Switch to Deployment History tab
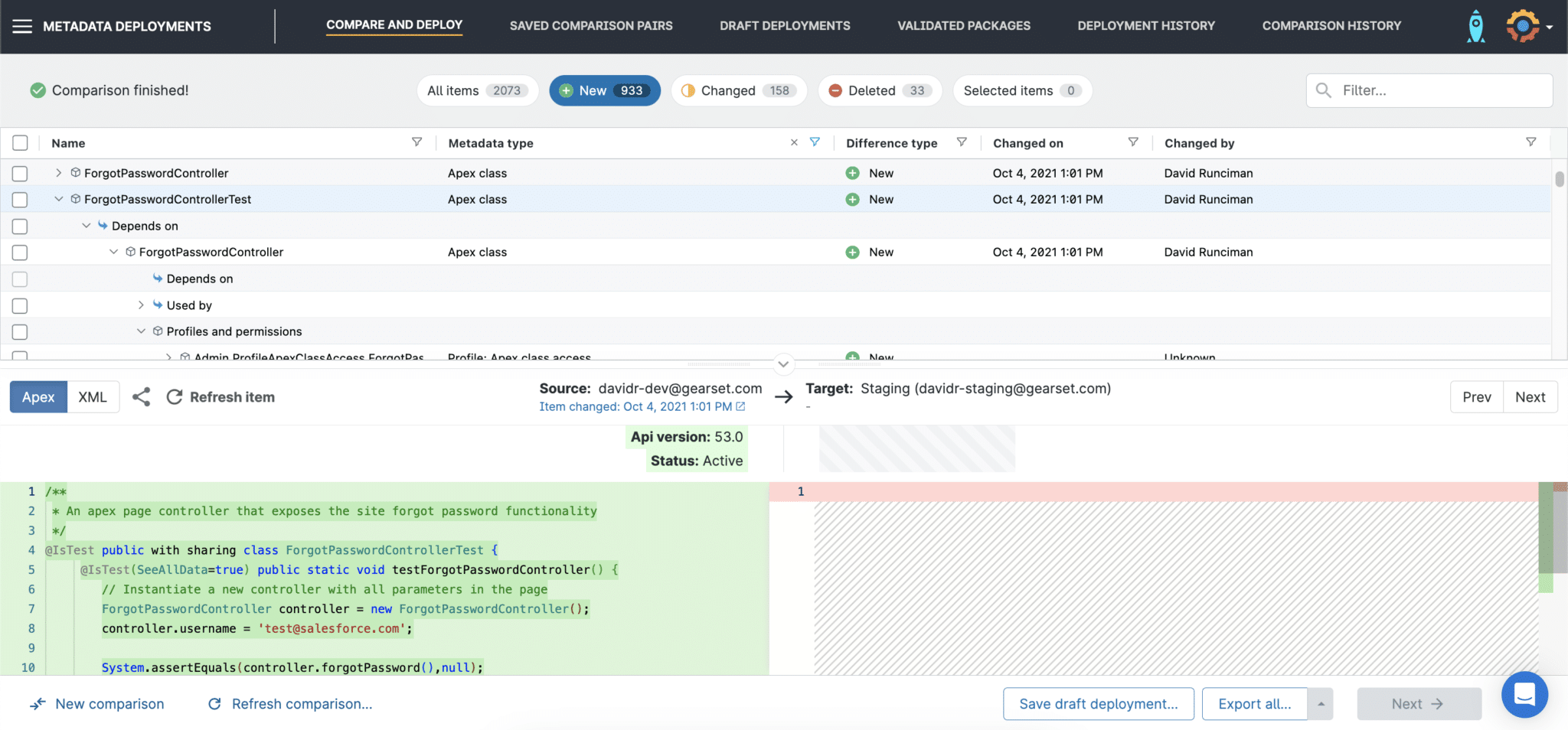1568x730 pixels. point(1145,26)
